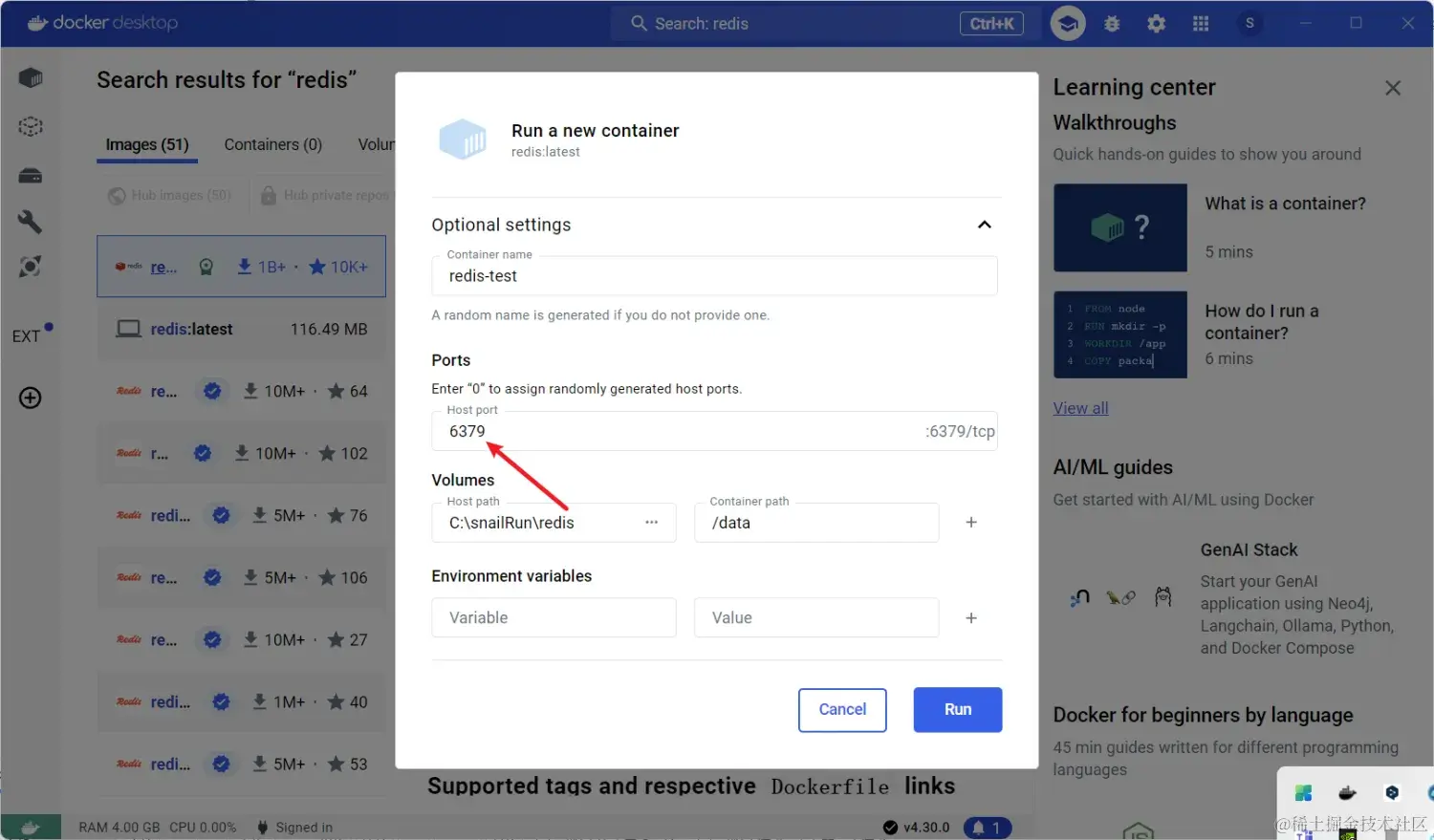Open the How do I run a container thumbnail
This screenshot has height=840, width=1434.
(x=1120, y=334)
